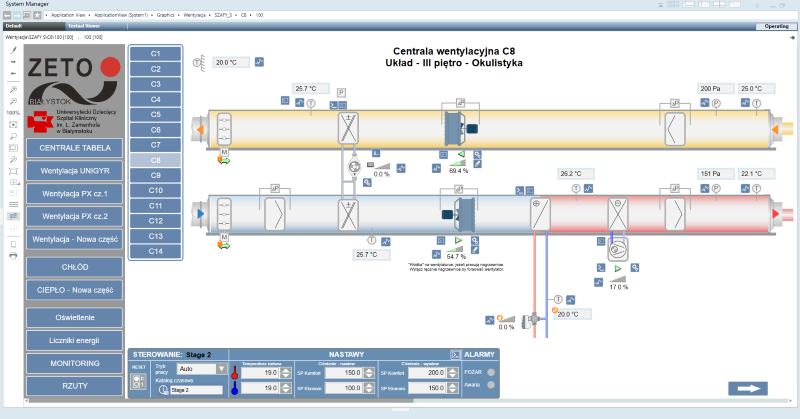Screen dimensions: 800x419
Task: Click trend icon left of 69.4 % exhaust fan
Action: click(436, 168)
